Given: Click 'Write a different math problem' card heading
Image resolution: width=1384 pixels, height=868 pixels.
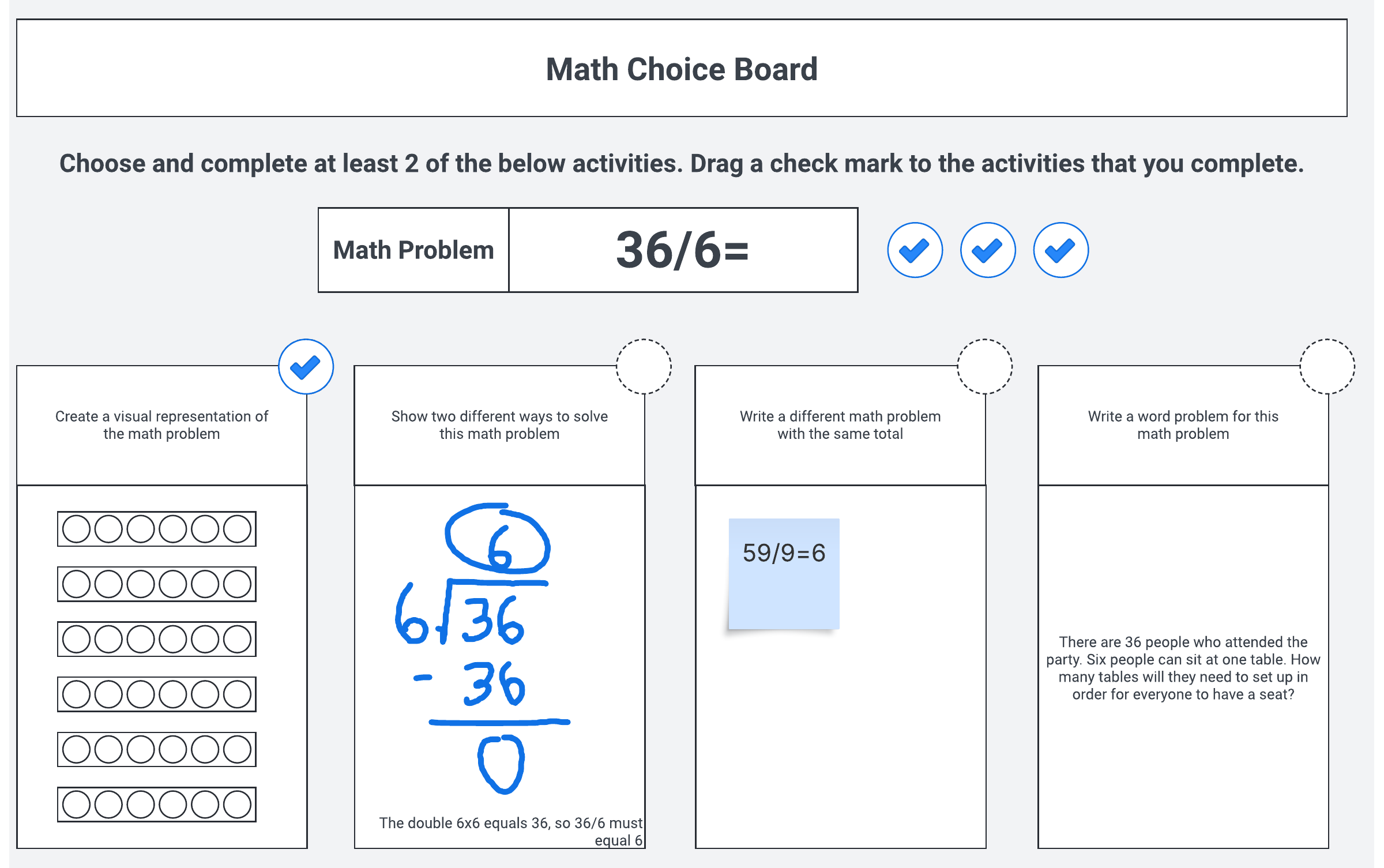Looking at the screenshot, I should pos(840,425).
